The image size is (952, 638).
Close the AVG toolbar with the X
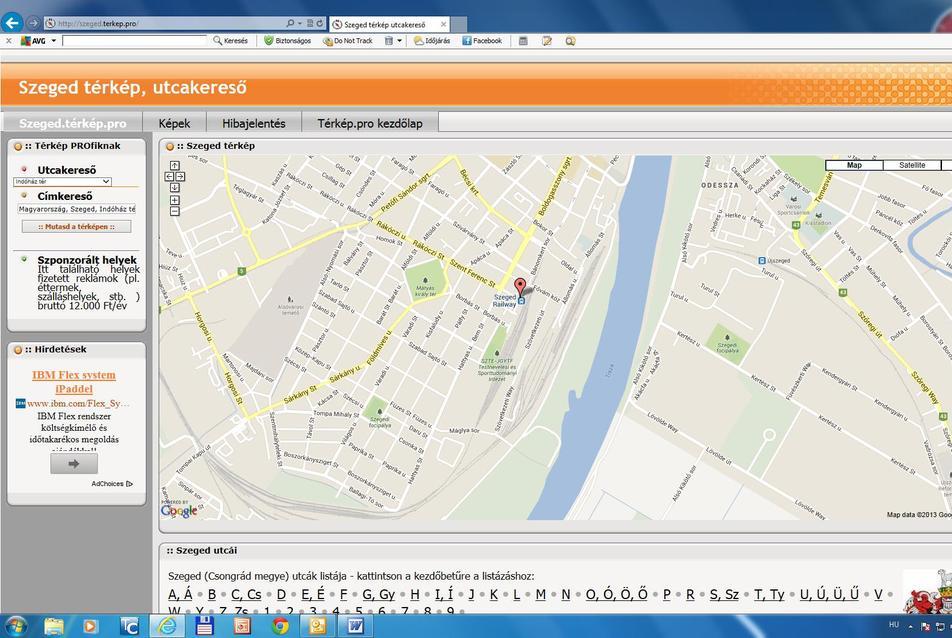point(8,41)
